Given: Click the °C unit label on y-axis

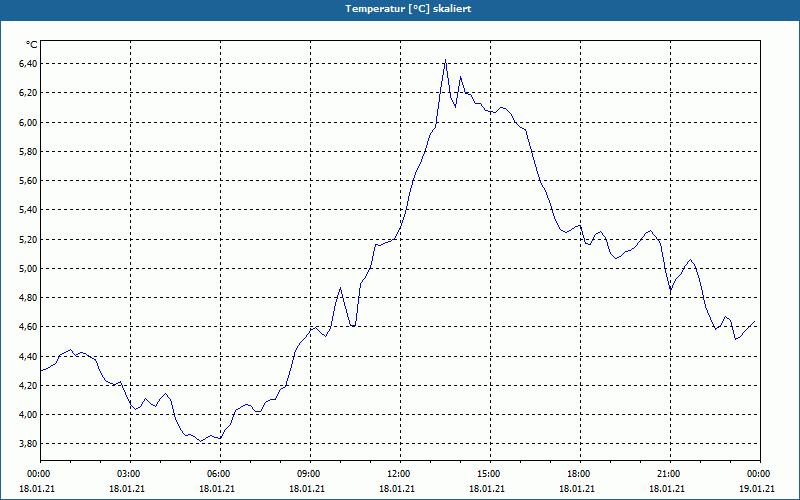Looking at the screenshot, I should 32,45.
